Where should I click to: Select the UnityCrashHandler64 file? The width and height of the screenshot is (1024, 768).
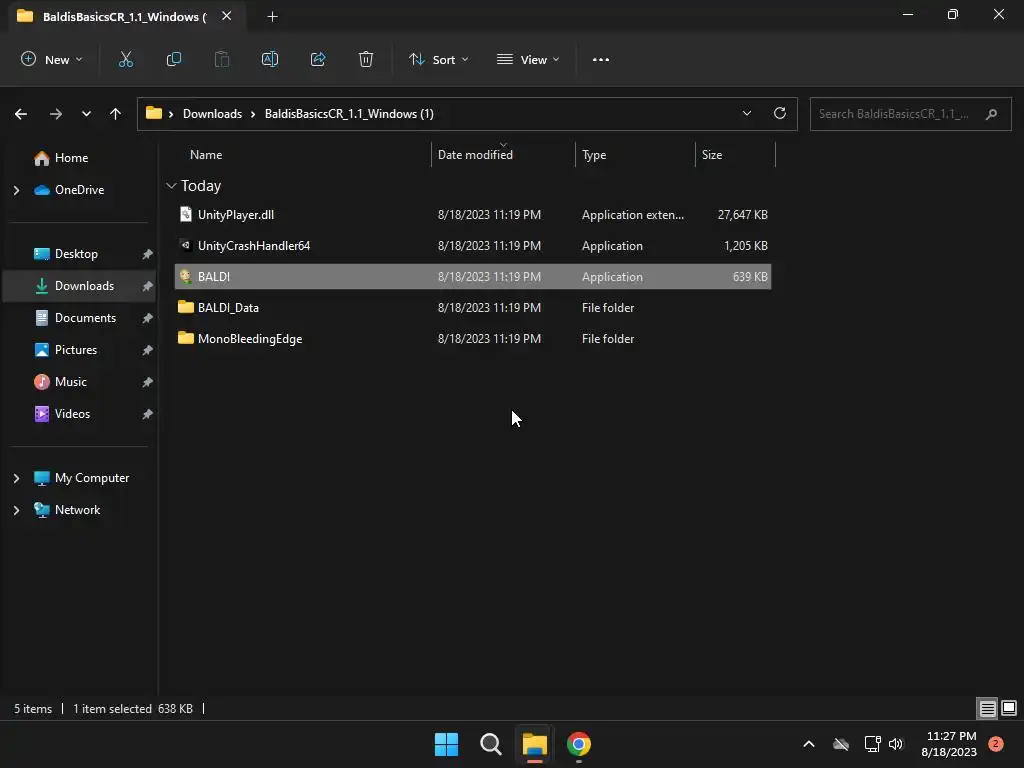pos(473,246)
